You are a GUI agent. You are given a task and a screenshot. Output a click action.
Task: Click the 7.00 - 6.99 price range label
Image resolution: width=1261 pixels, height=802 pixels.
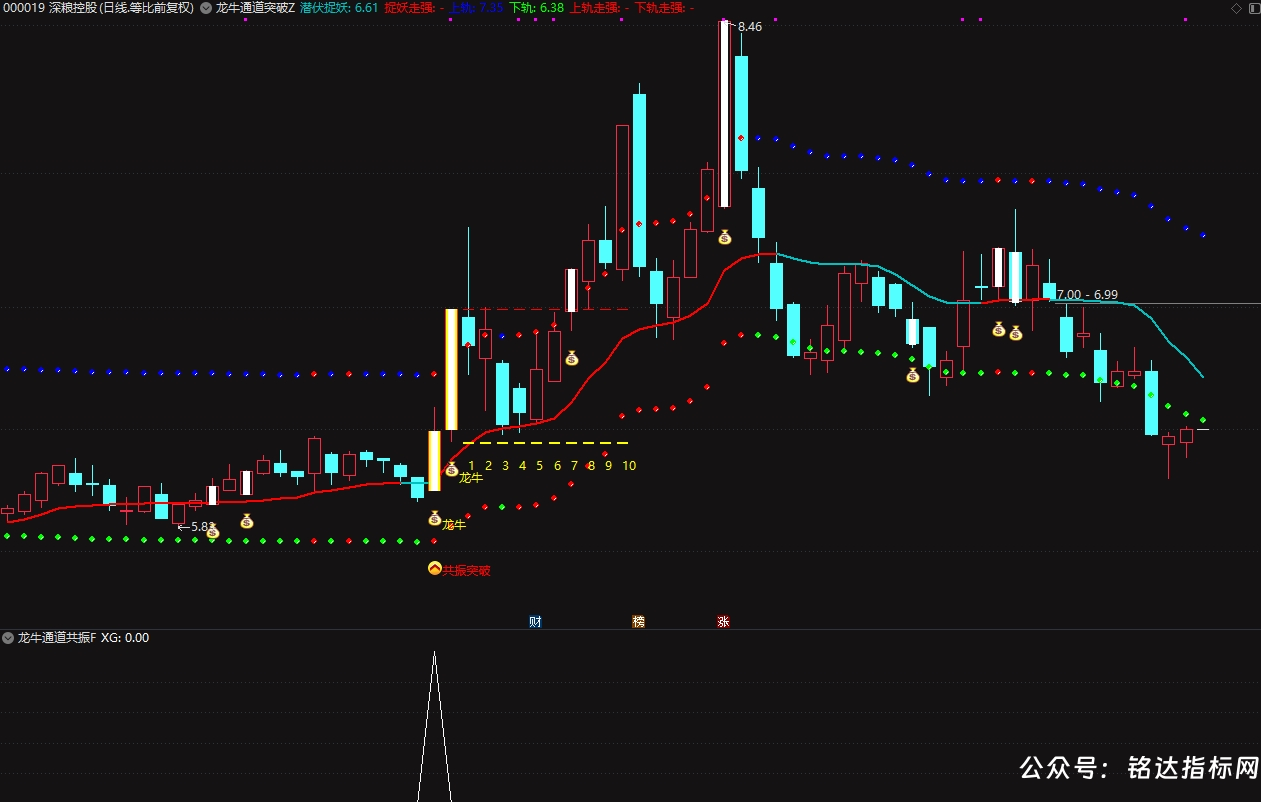click(1087, 295)
